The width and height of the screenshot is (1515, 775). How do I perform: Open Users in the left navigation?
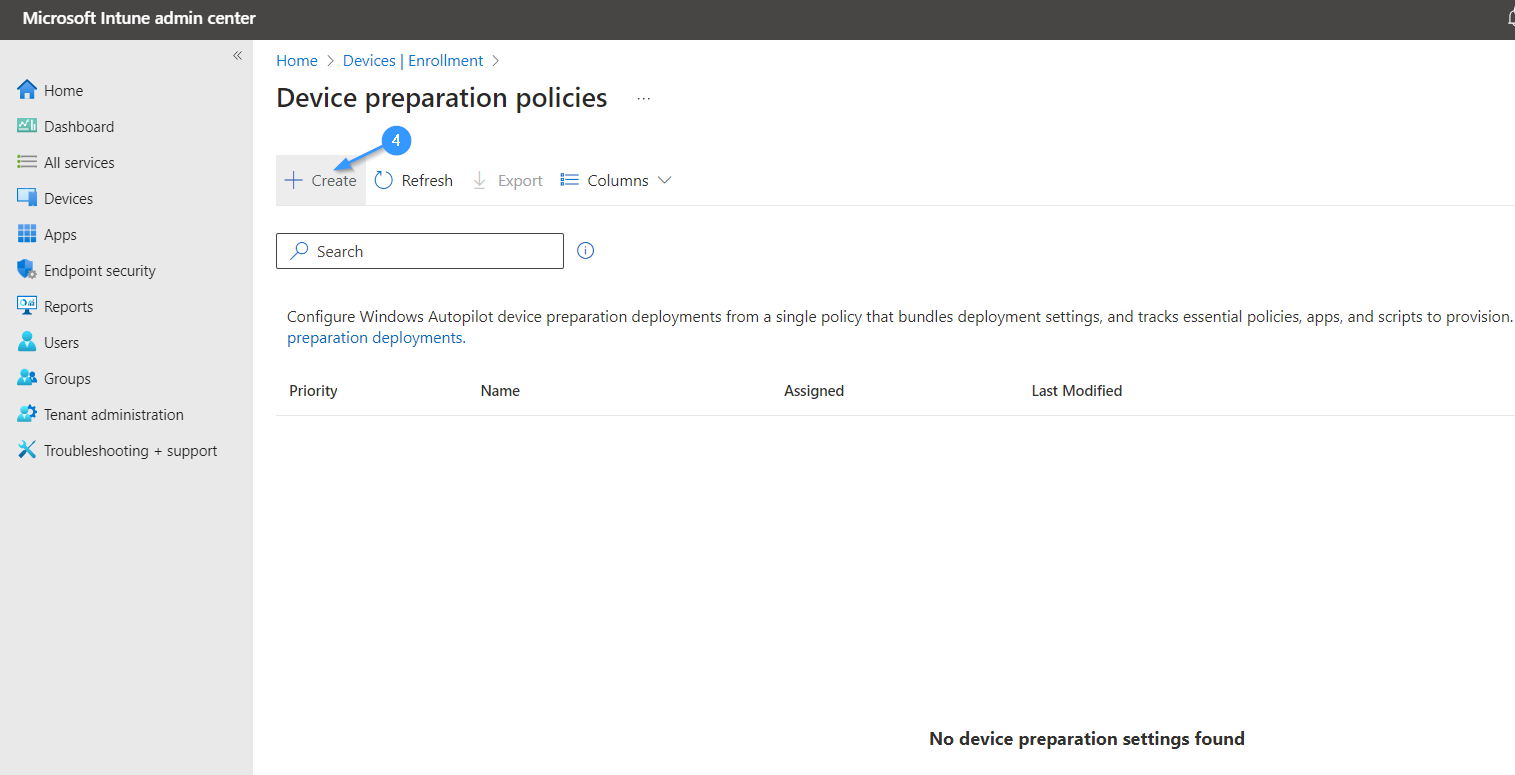61,342
